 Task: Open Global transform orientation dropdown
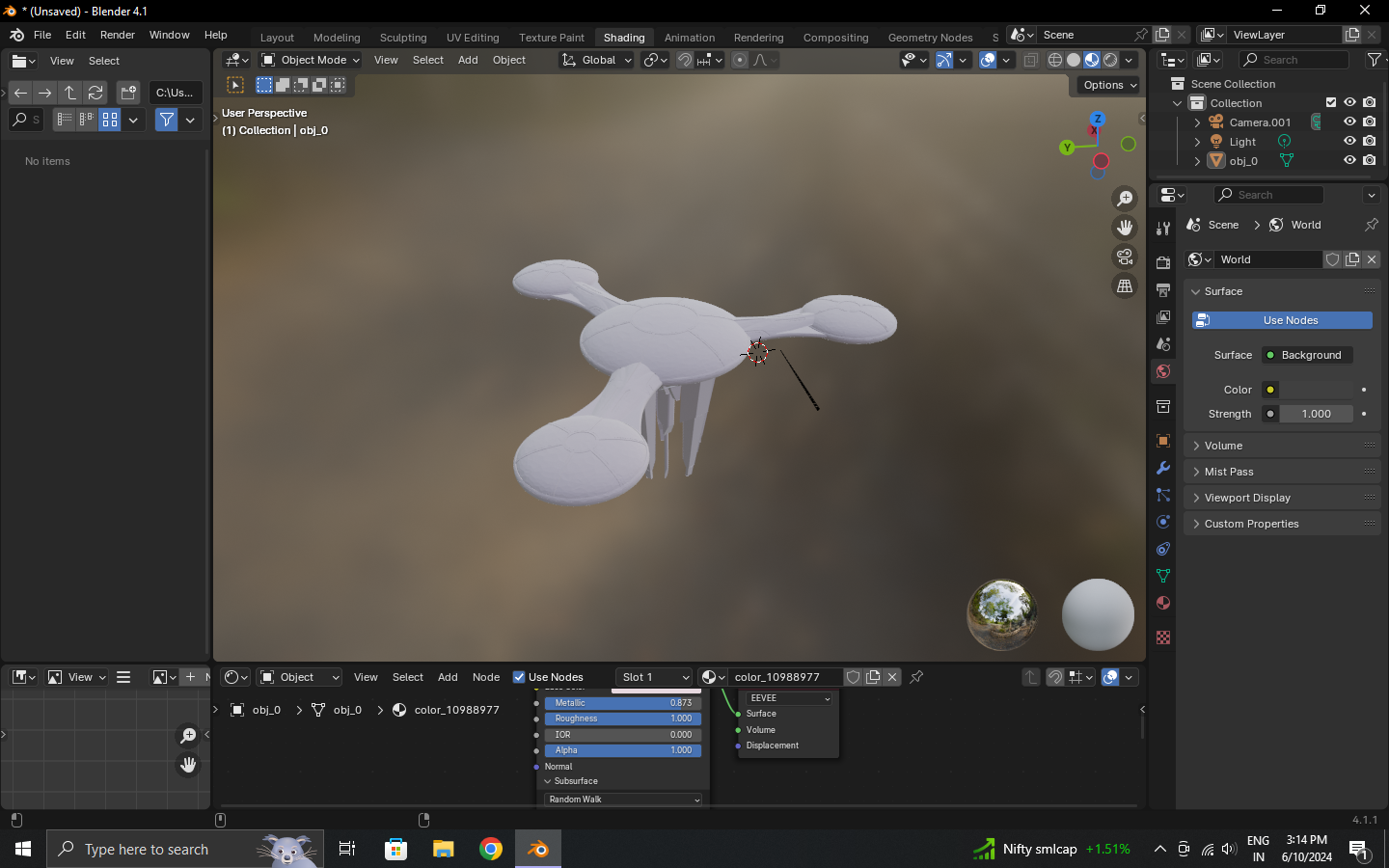(597, 60)
